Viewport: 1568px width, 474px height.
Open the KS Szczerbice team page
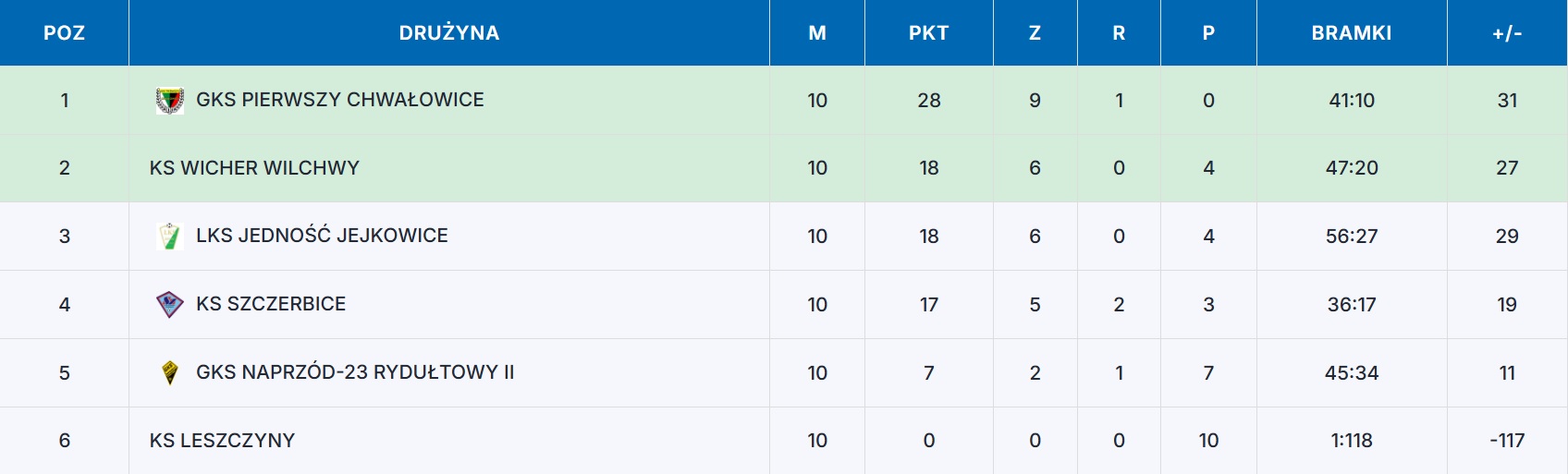(x=270, y=304)
